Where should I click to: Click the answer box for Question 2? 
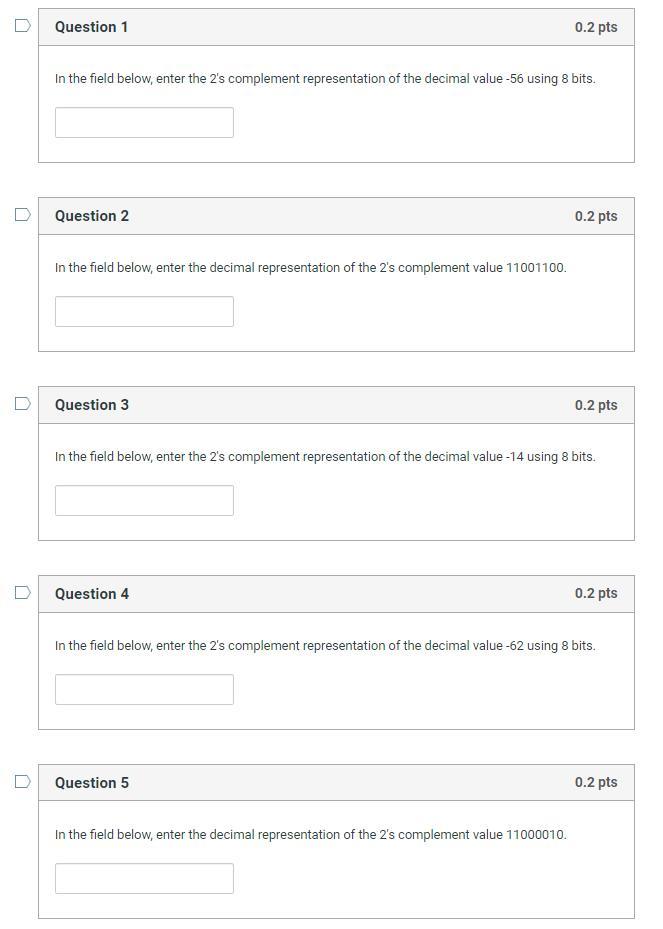[x=144, y=311]
